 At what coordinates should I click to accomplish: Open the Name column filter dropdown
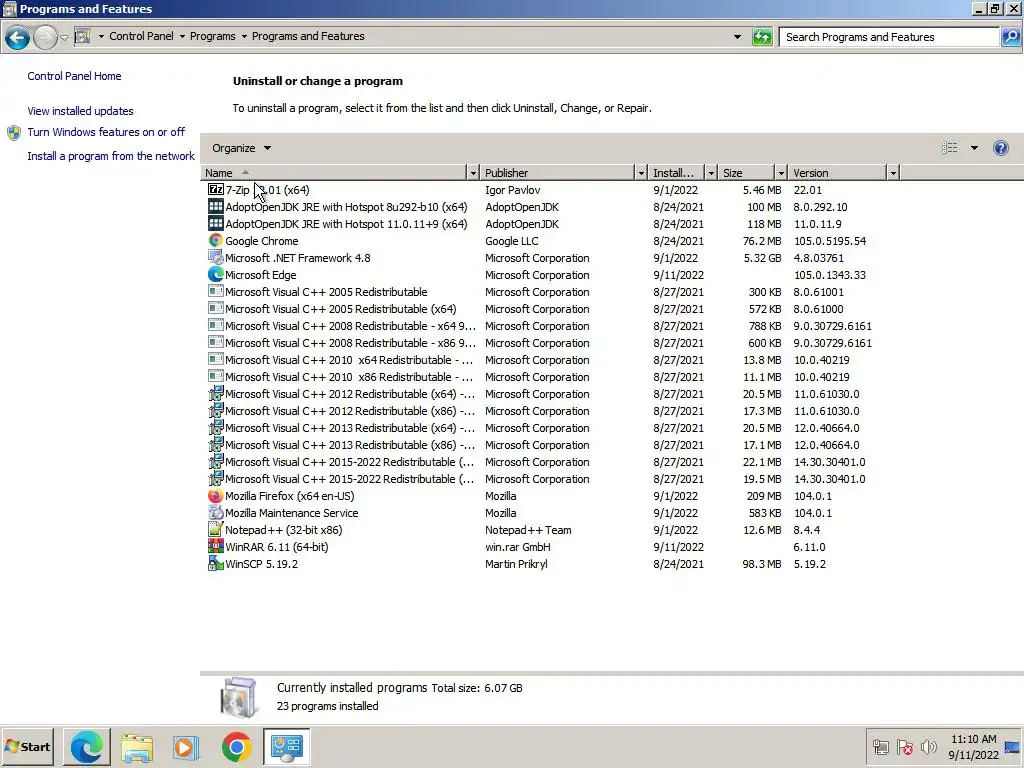coord(473,172)
